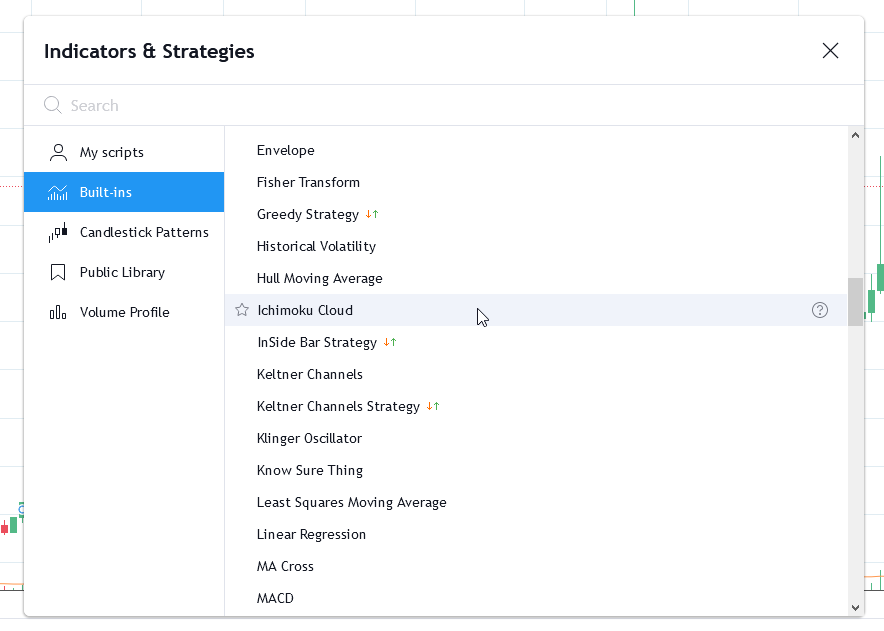Click the scrollbar down arrow
The image size is (884, 631).
[x=855, y=607]
